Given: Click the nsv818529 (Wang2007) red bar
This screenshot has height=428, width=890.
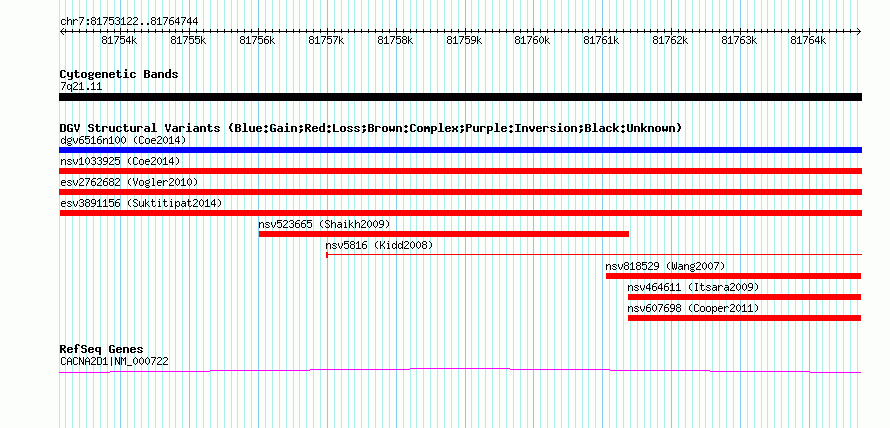Looking at the screenshot, I should [733, 276].
